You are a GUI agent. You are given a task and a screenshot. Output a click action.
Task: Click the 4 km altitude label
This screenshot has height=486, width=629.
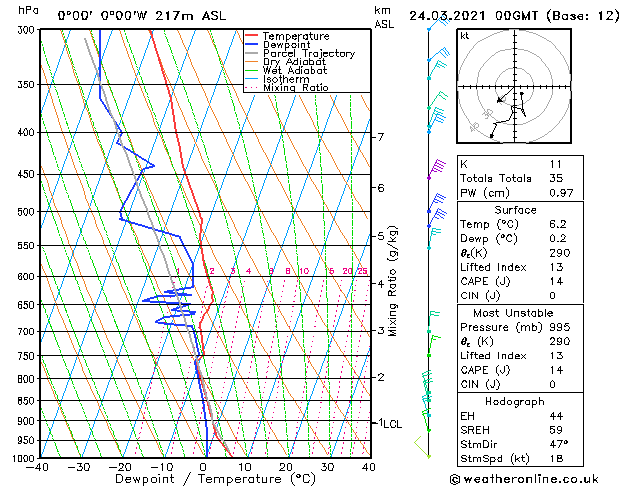(x=381, y=284)
